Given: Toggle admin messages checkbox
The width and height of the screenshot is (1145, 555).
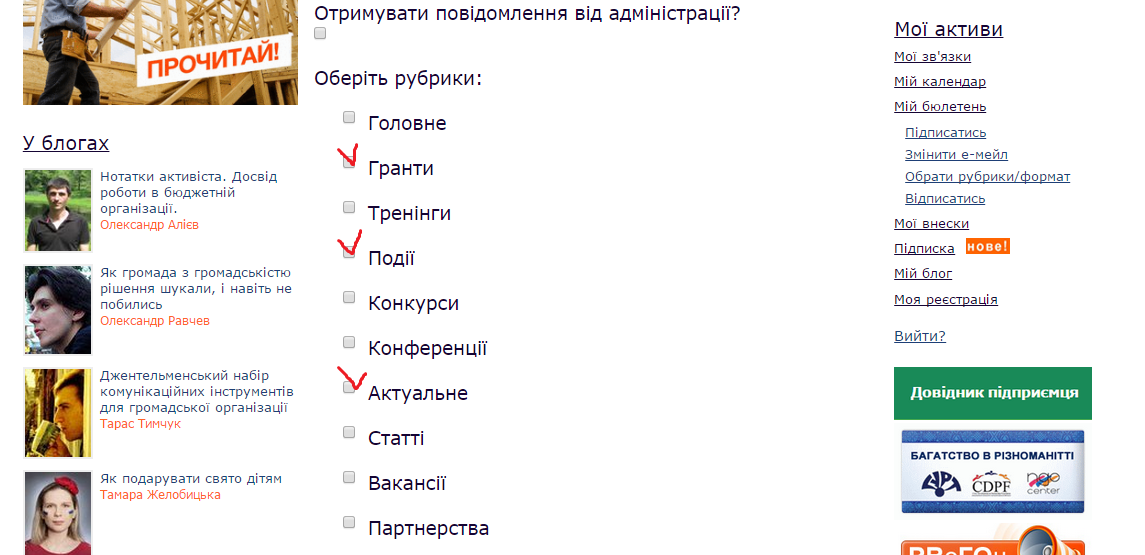Looking at the screenshot, I should tap(320, 33).
